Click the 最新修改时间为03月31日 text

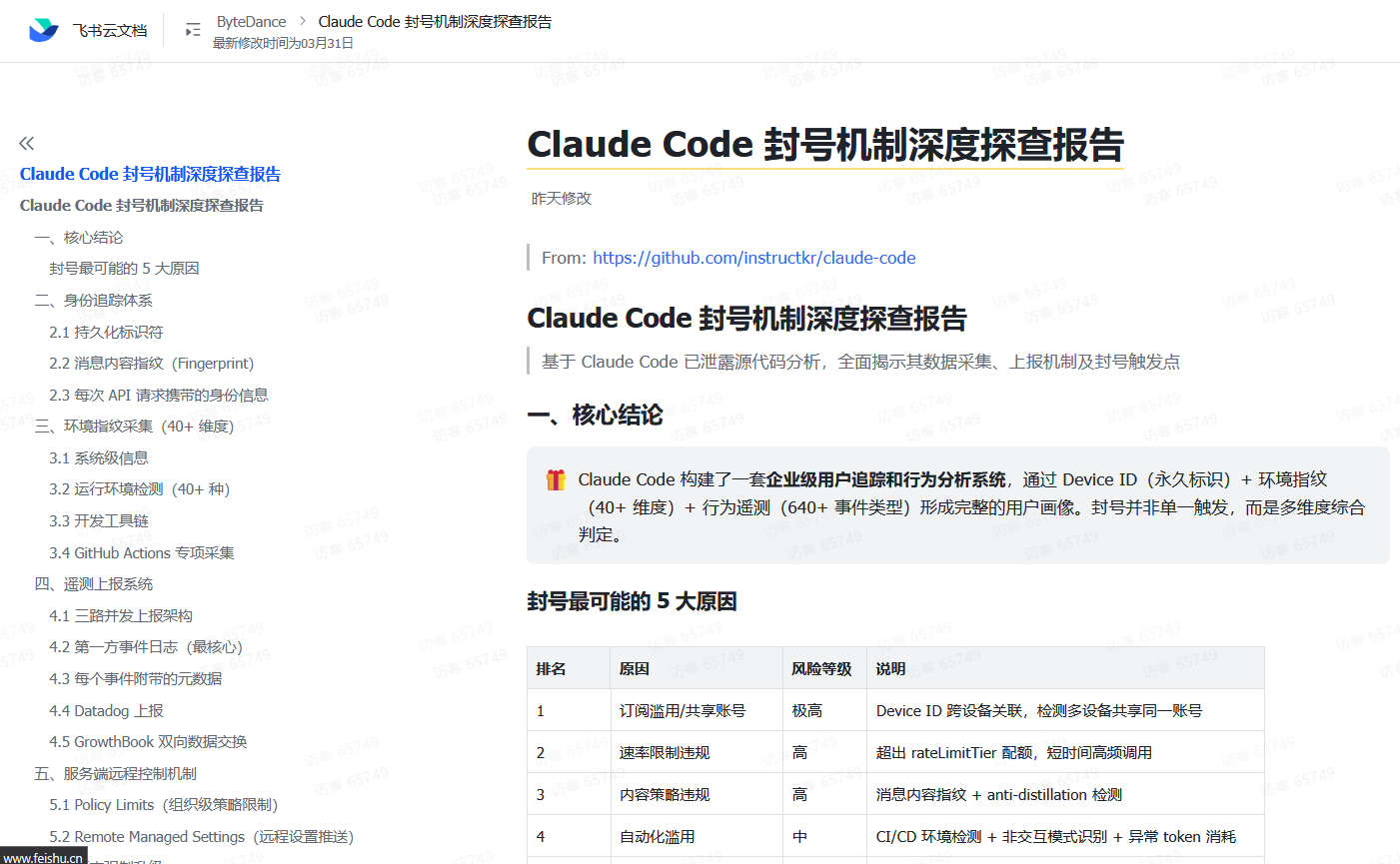point(283,43)
